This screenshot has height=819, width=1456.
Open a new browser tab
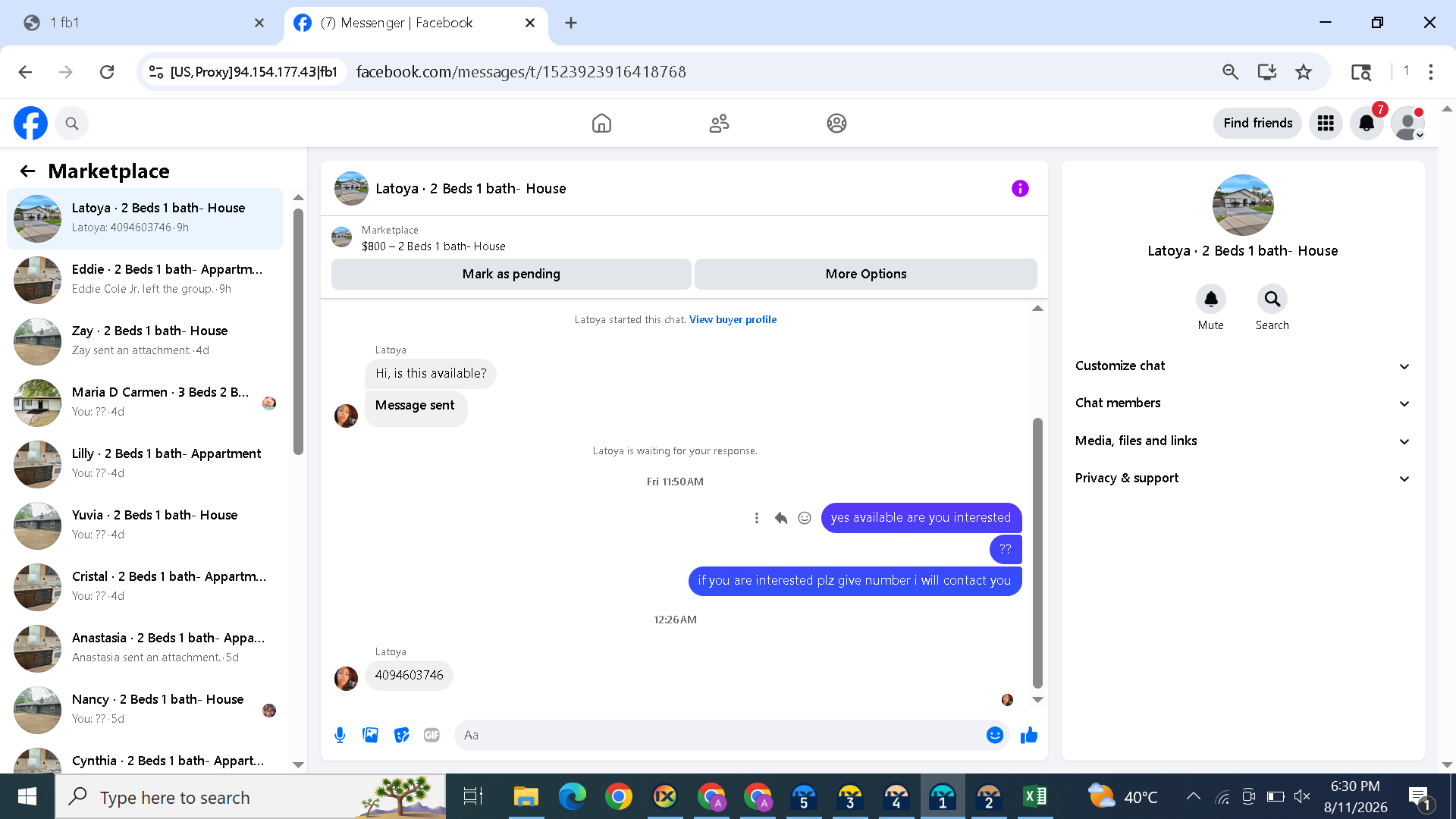coord(571,23)
